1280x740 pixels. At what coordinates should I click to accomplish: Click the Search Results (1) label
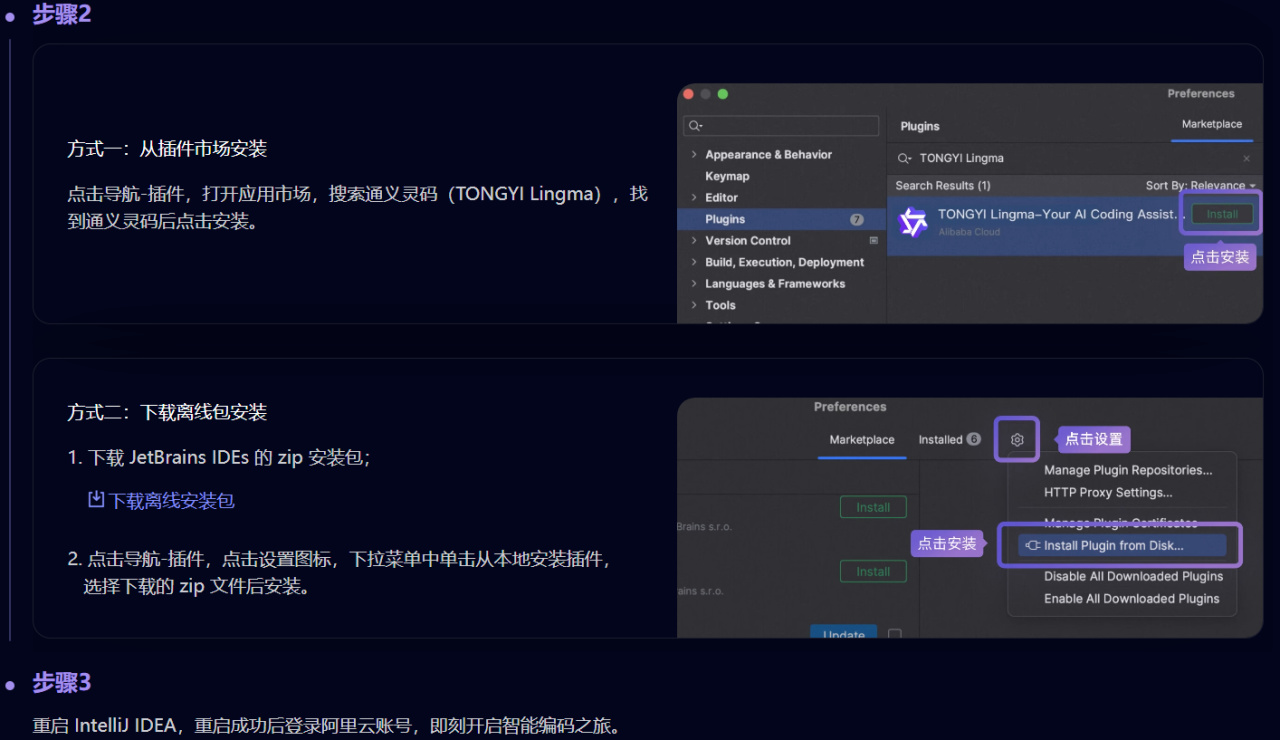943,186
